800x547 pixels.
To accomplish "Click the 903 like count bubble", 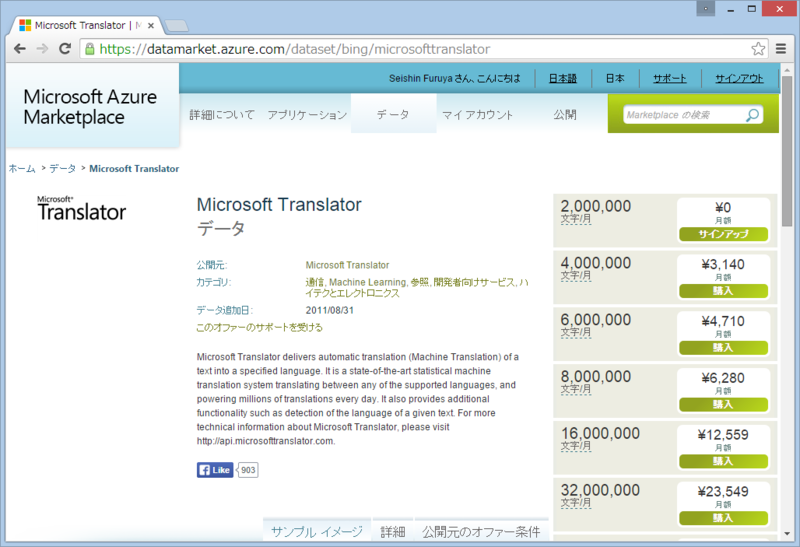I will point(248,470).
